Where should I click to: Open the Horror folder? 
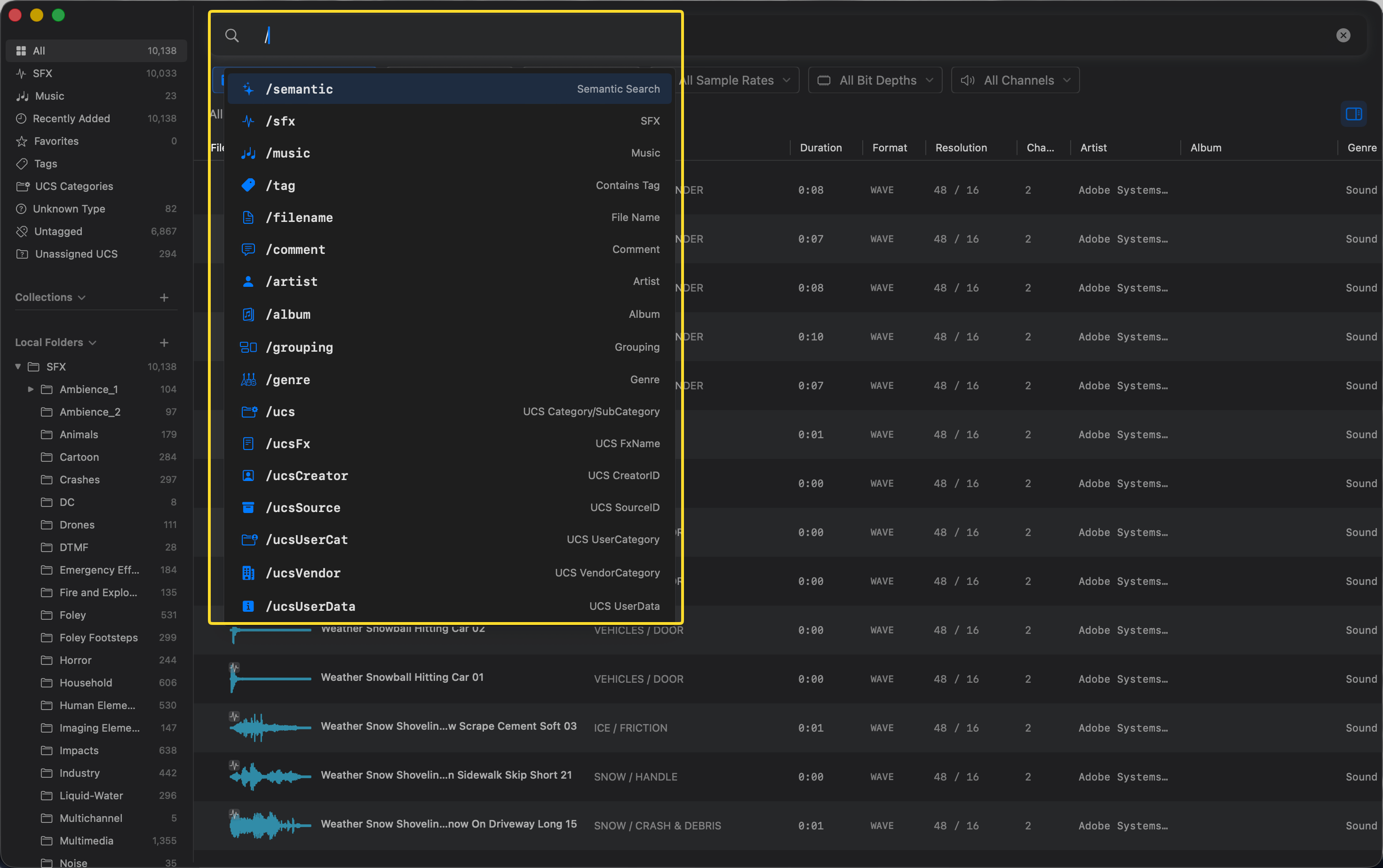tap(96, 660)
